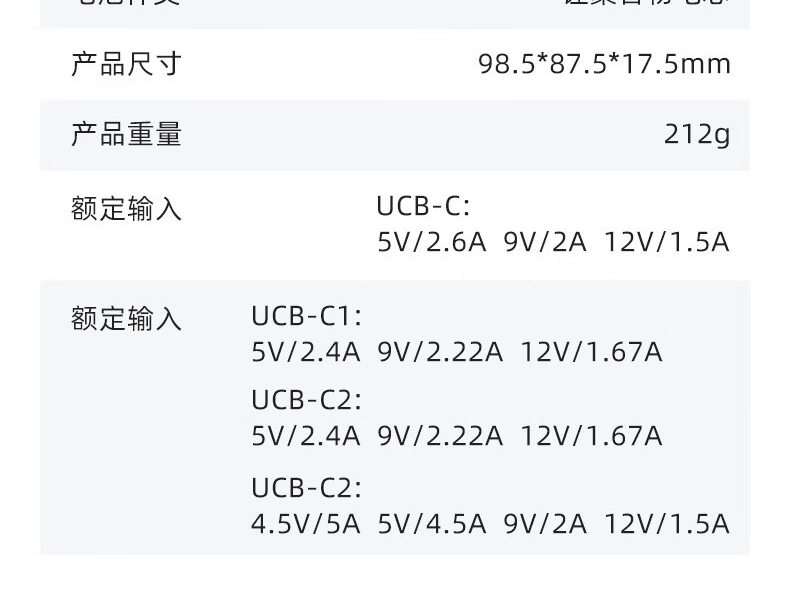Click 9V/2A in the last spec row

click(545, 525)
